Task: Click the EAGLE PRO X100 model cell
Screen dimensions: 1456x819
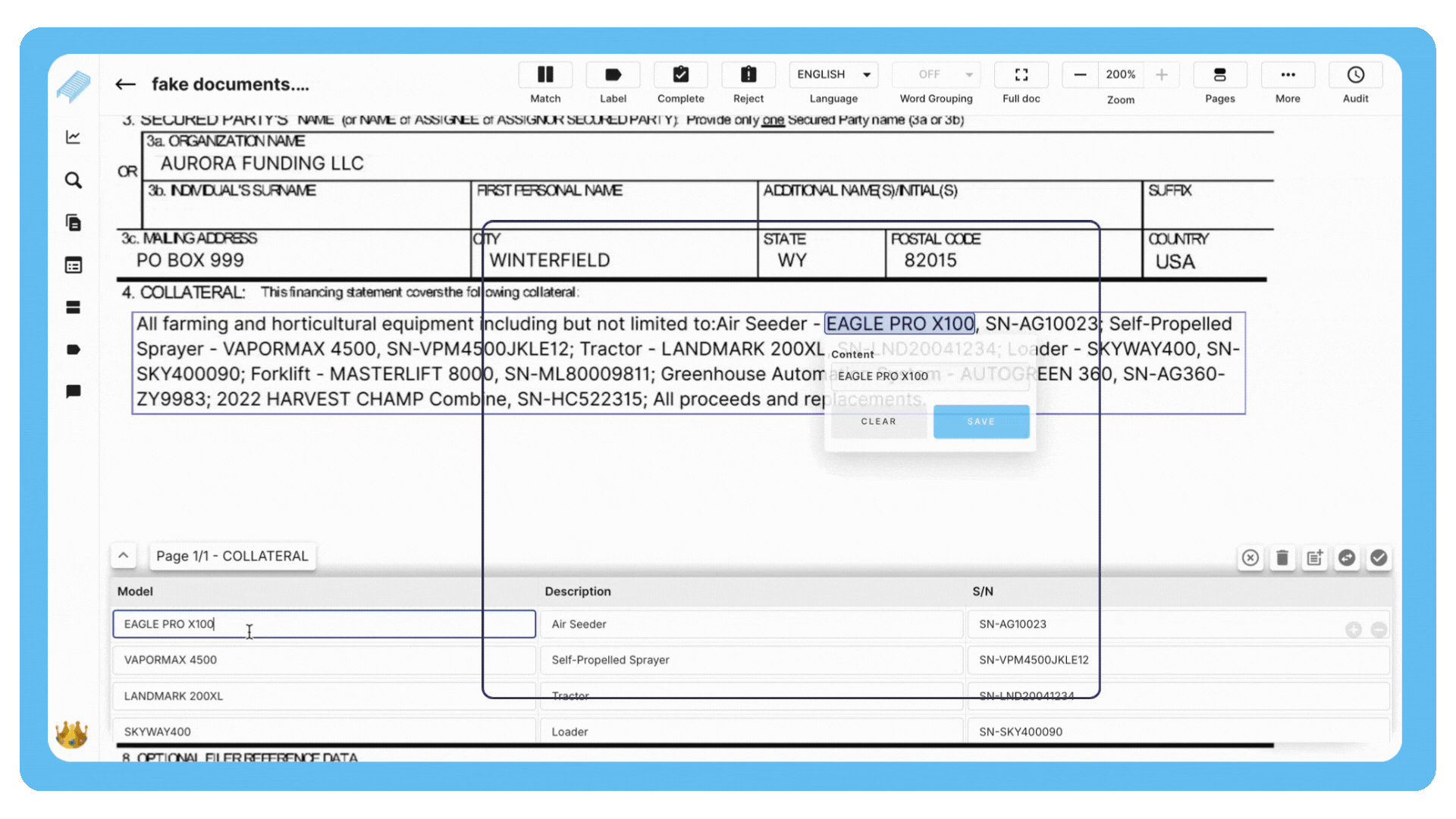Action: click(x=324, y=624)
